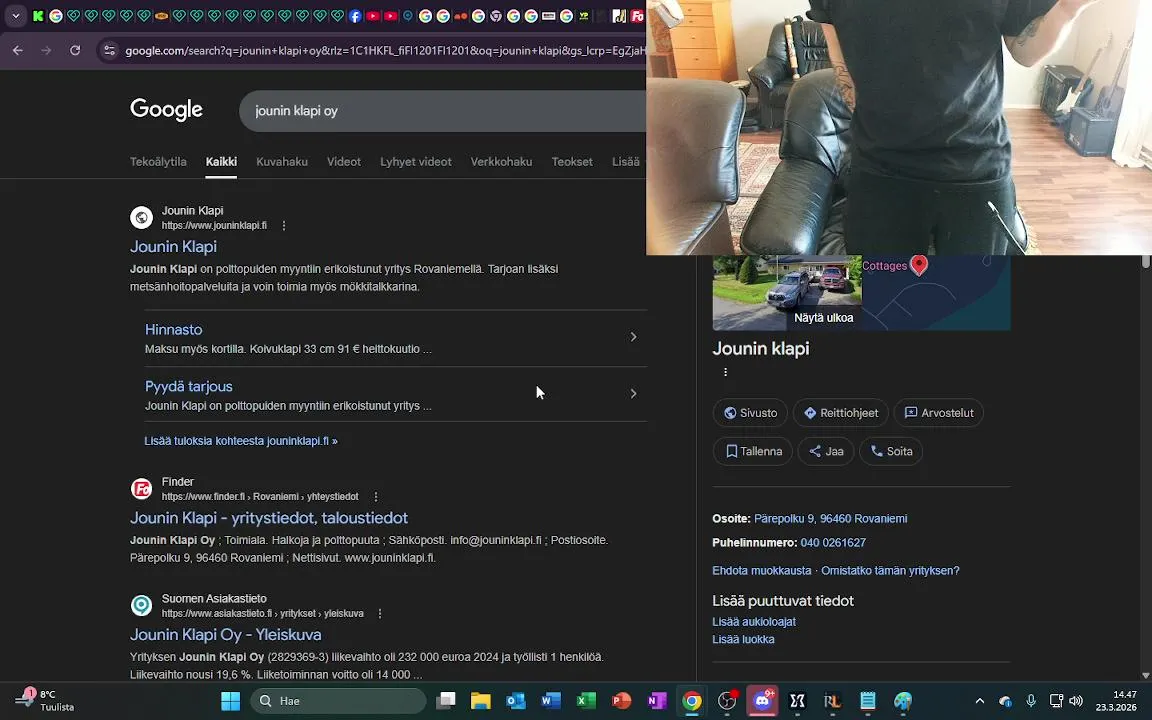The image size is (1152, 720).
Task: Open Task View from the taskbar
Action: (445, 701)
